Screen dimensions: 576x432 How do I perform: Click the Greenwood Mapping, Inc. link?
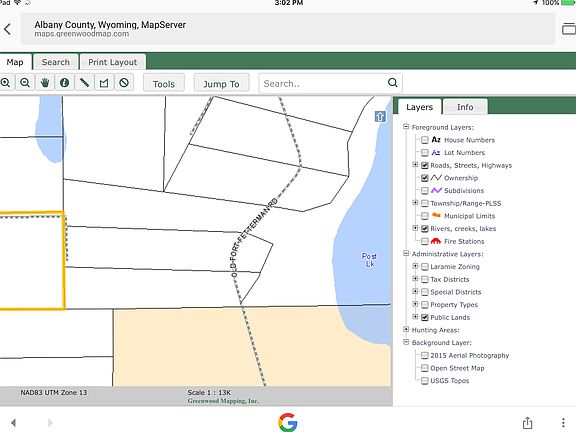click(x=223, y=401)
